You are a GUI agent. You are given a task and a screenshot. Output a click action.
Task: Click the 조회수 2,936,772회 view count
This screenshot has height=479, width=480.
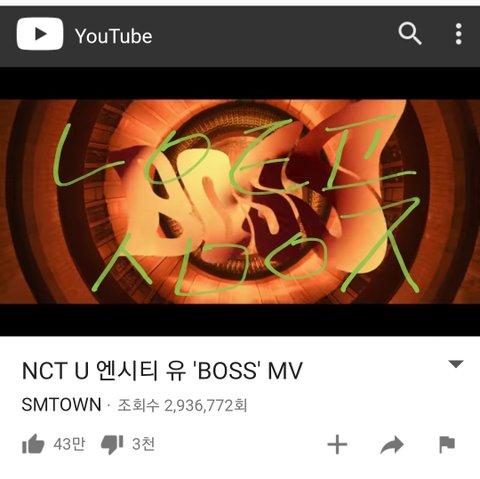coord(182,405)
